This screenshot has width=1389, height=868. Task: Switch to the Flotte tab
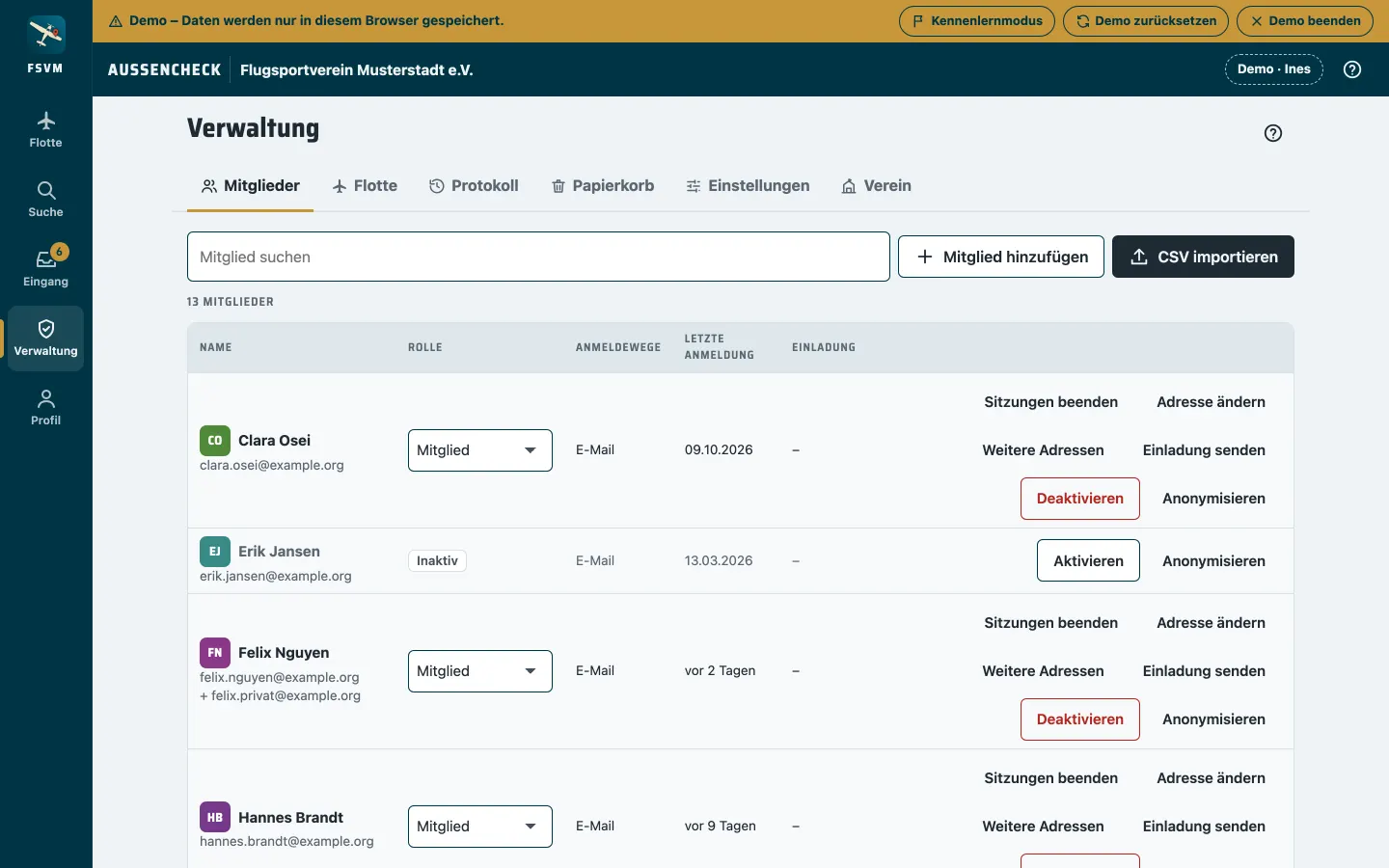[x=365, y=186]
